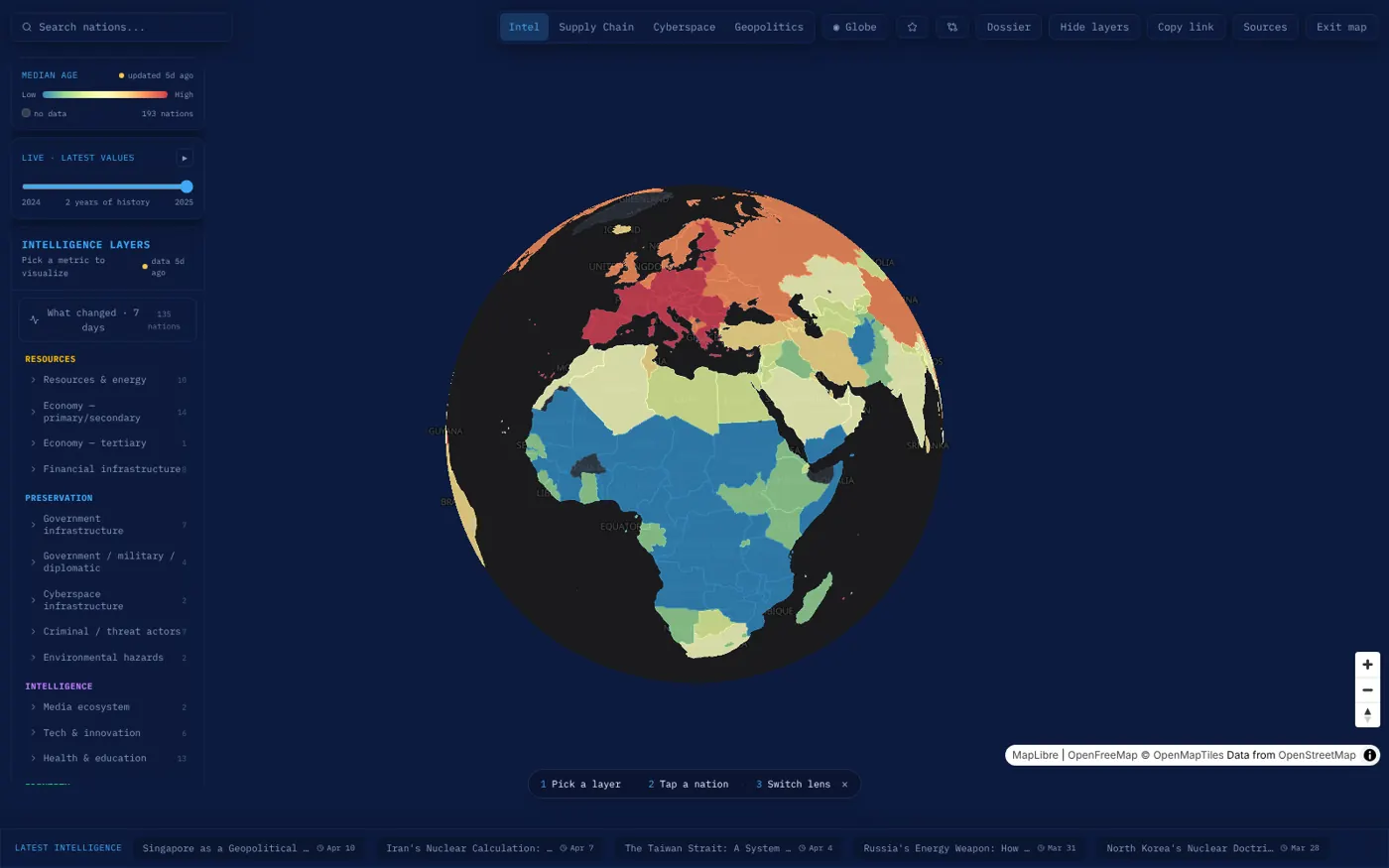
Task: Reset map bearing with the compass icon
Action: coord(1367,714)
